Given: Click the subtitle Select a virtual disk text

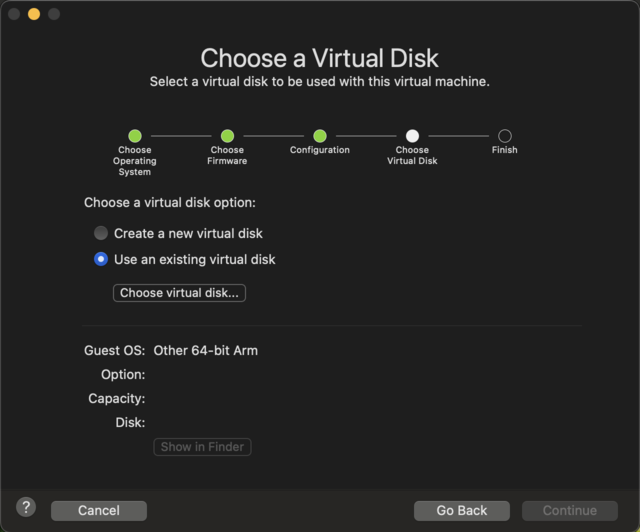Looking at the screenshot, I should pos(320,82).
